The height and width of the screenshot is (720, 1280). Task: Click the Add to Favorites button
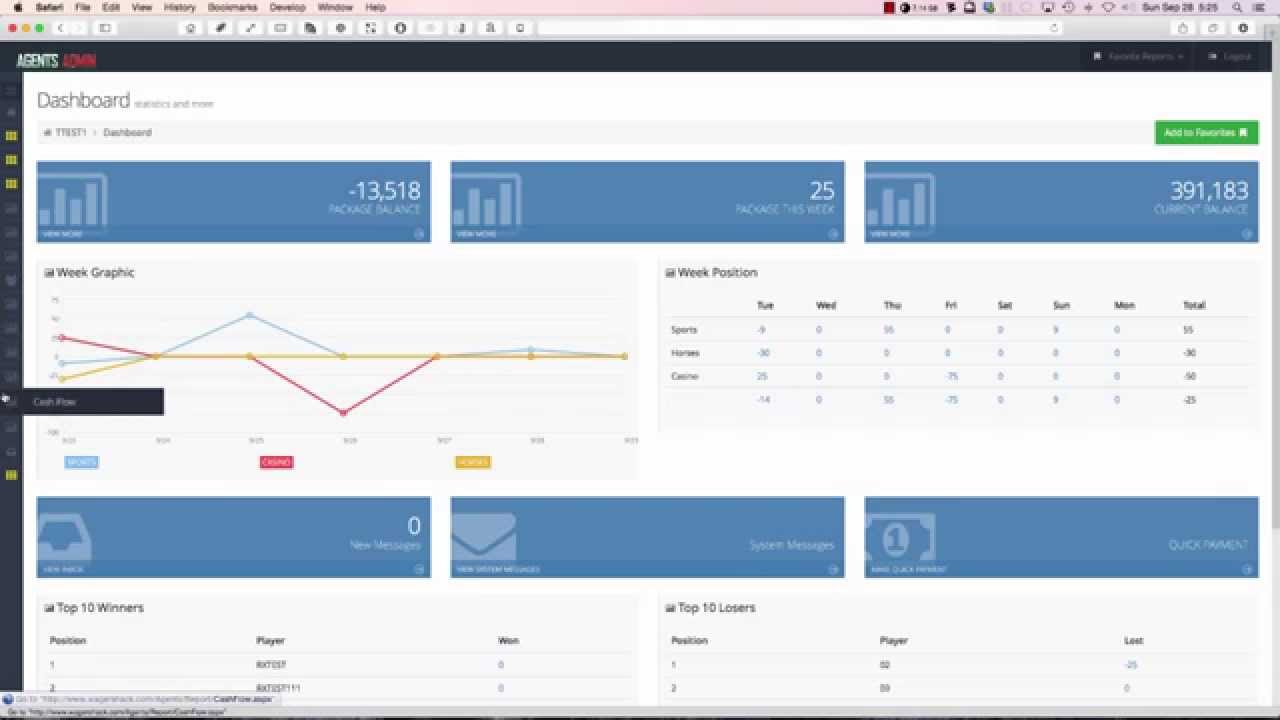click(1206, 132)
